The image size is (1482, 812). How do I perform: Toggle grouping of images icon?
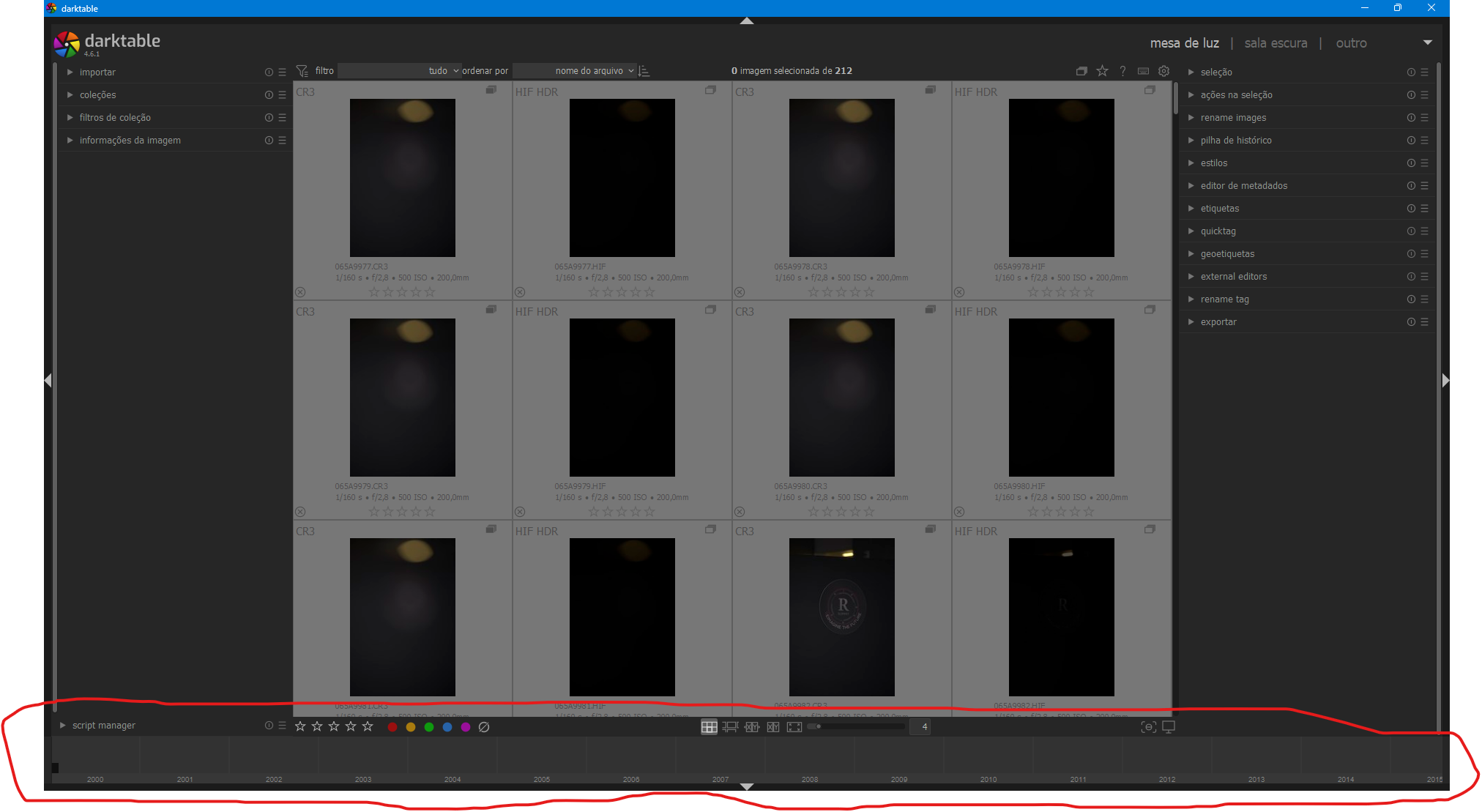(x=1081, y=71)
